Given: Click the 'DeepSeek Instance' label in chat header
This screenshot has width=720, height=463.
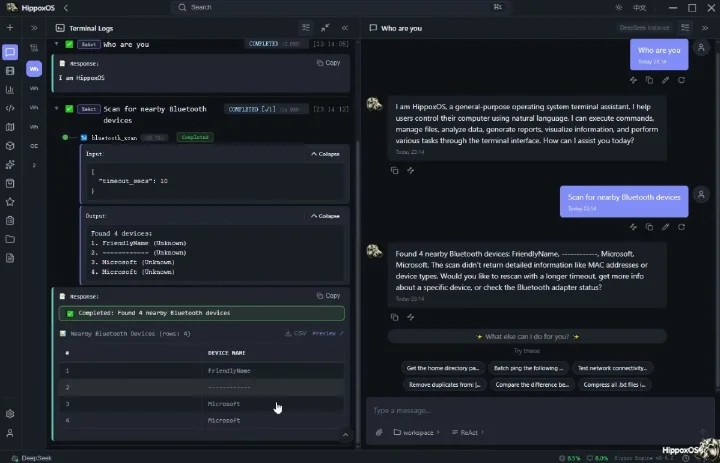Looking at the screenshot, I should pyautogui.click(x=644, y=28).
